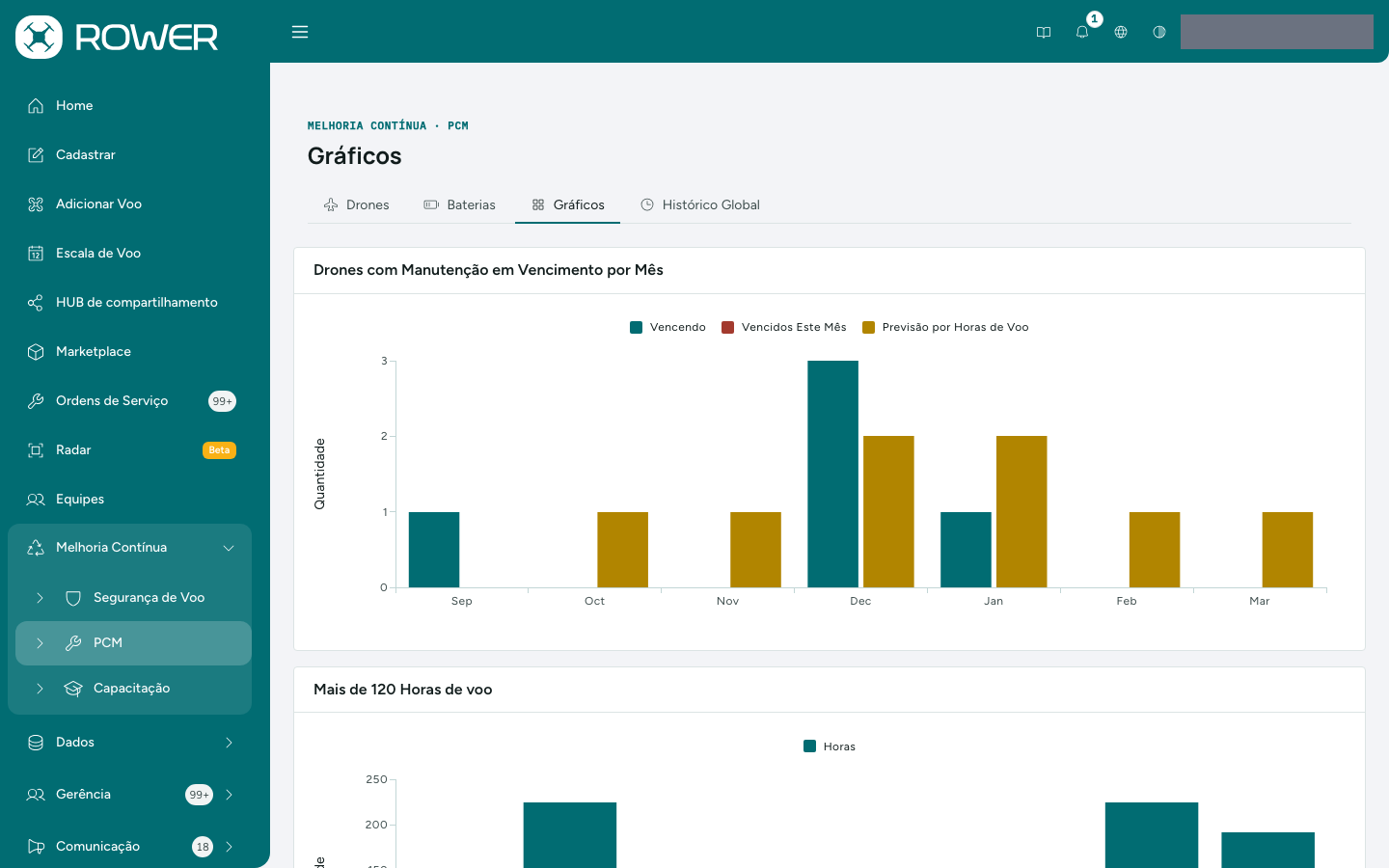The height and width of the screenshot is (868, 1389).
Task: Expand the PCM submenu arrow
Action: pyautogui.click(x=40, y=643)
